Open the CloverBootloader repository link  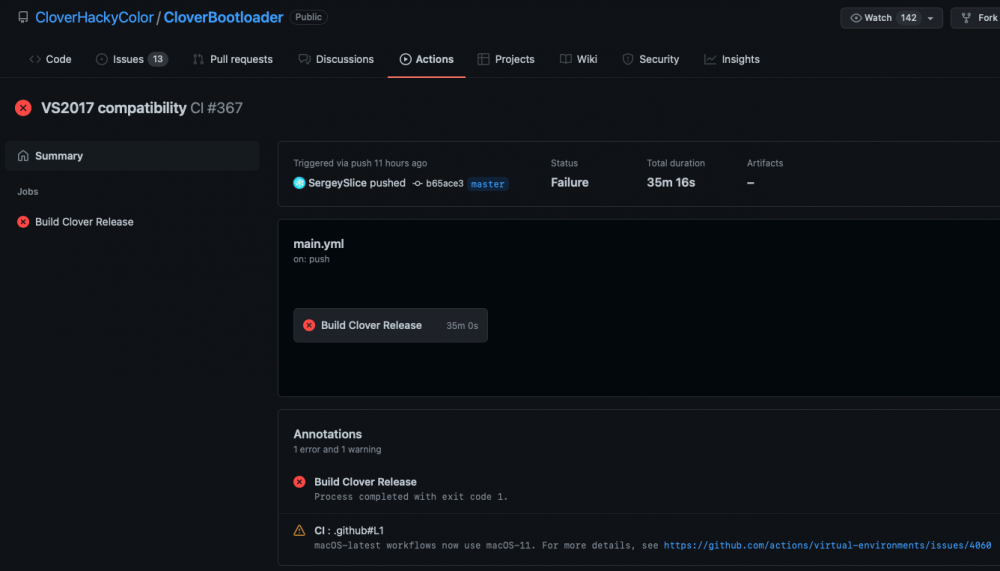[223, 17]
